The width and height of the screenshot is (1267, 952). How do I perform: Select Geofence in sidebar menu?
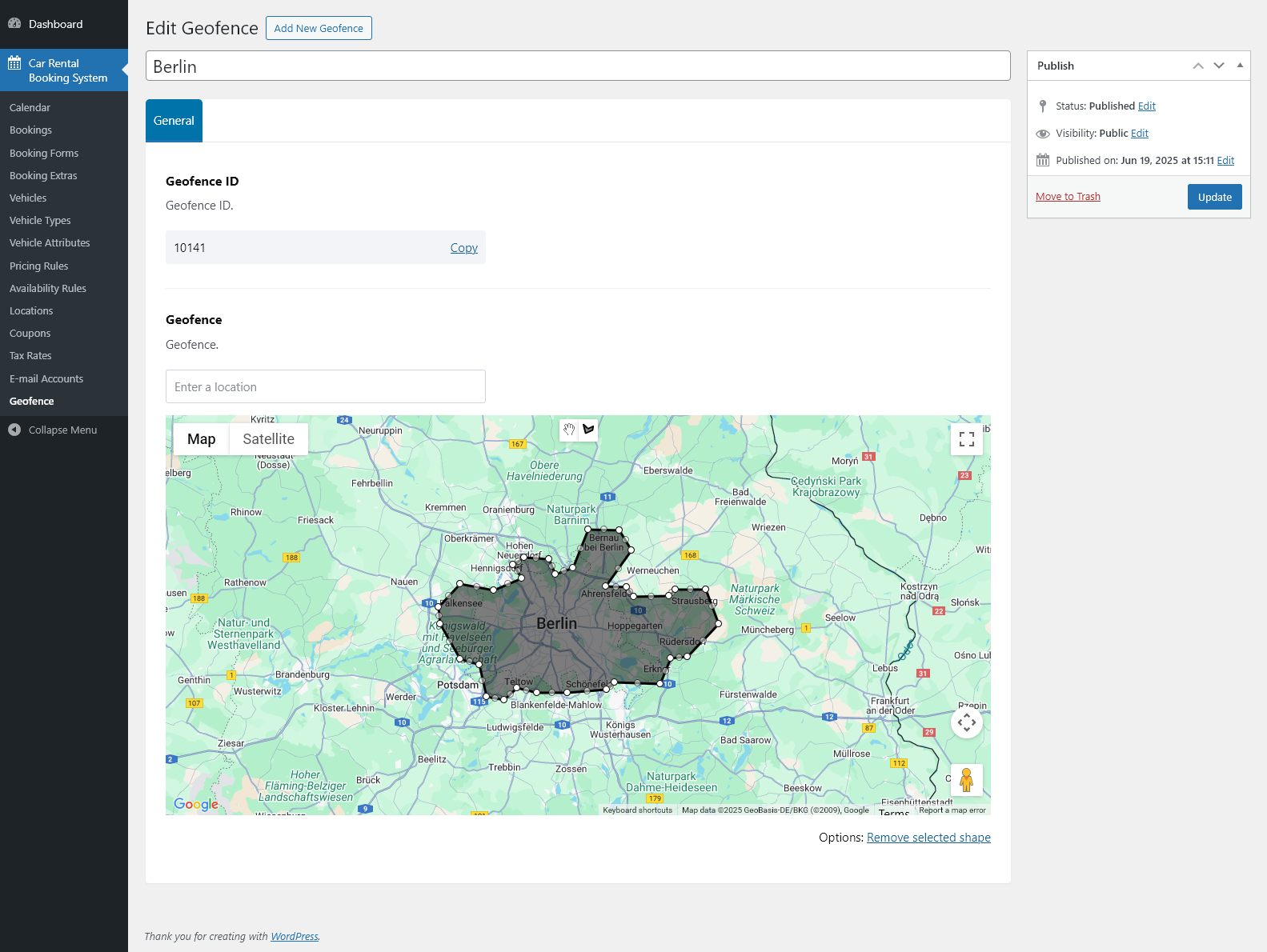pyautogui.click(x=32, y=401)
